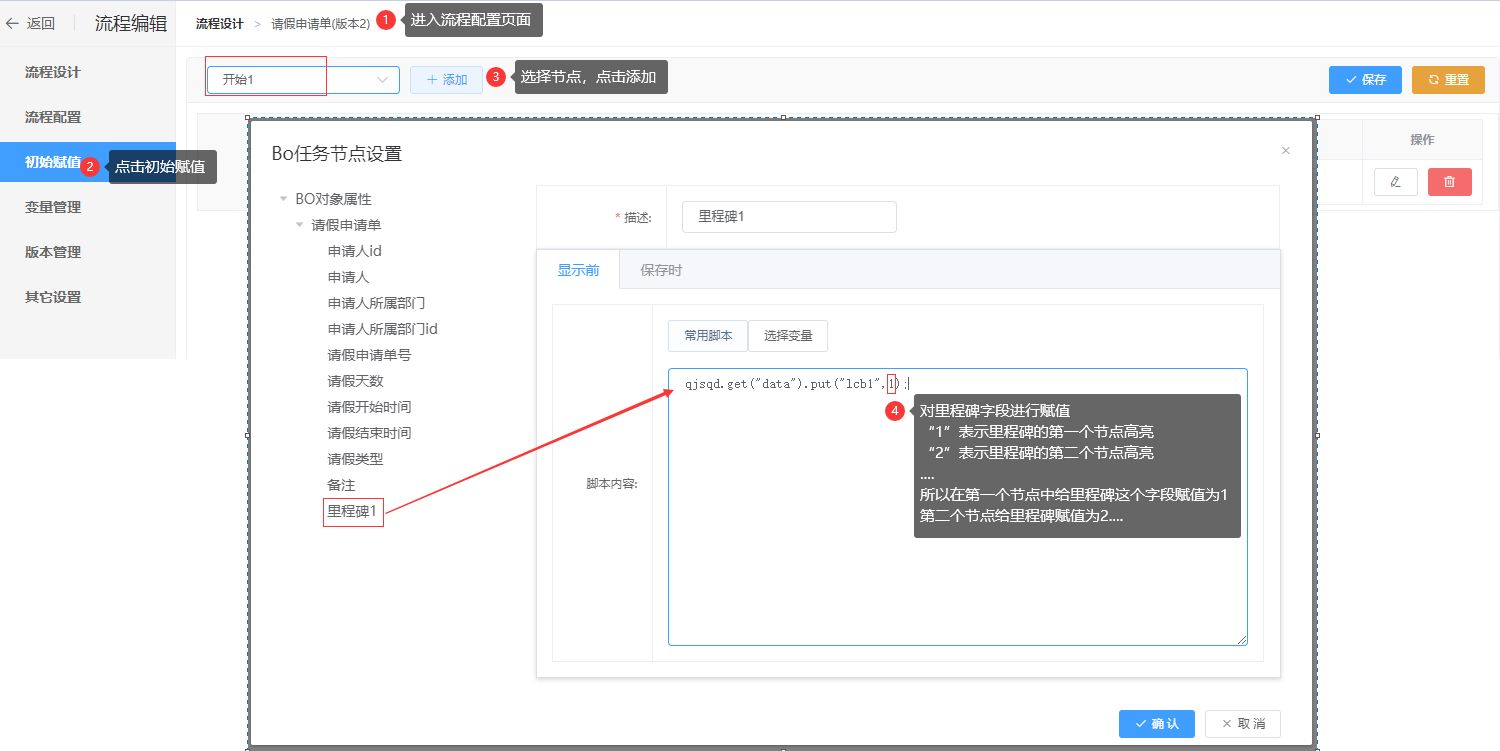The width and height of the screenshot is (1500, 751).
Task: Click the orange 重置 button
Action: (x=1447, y=80)
